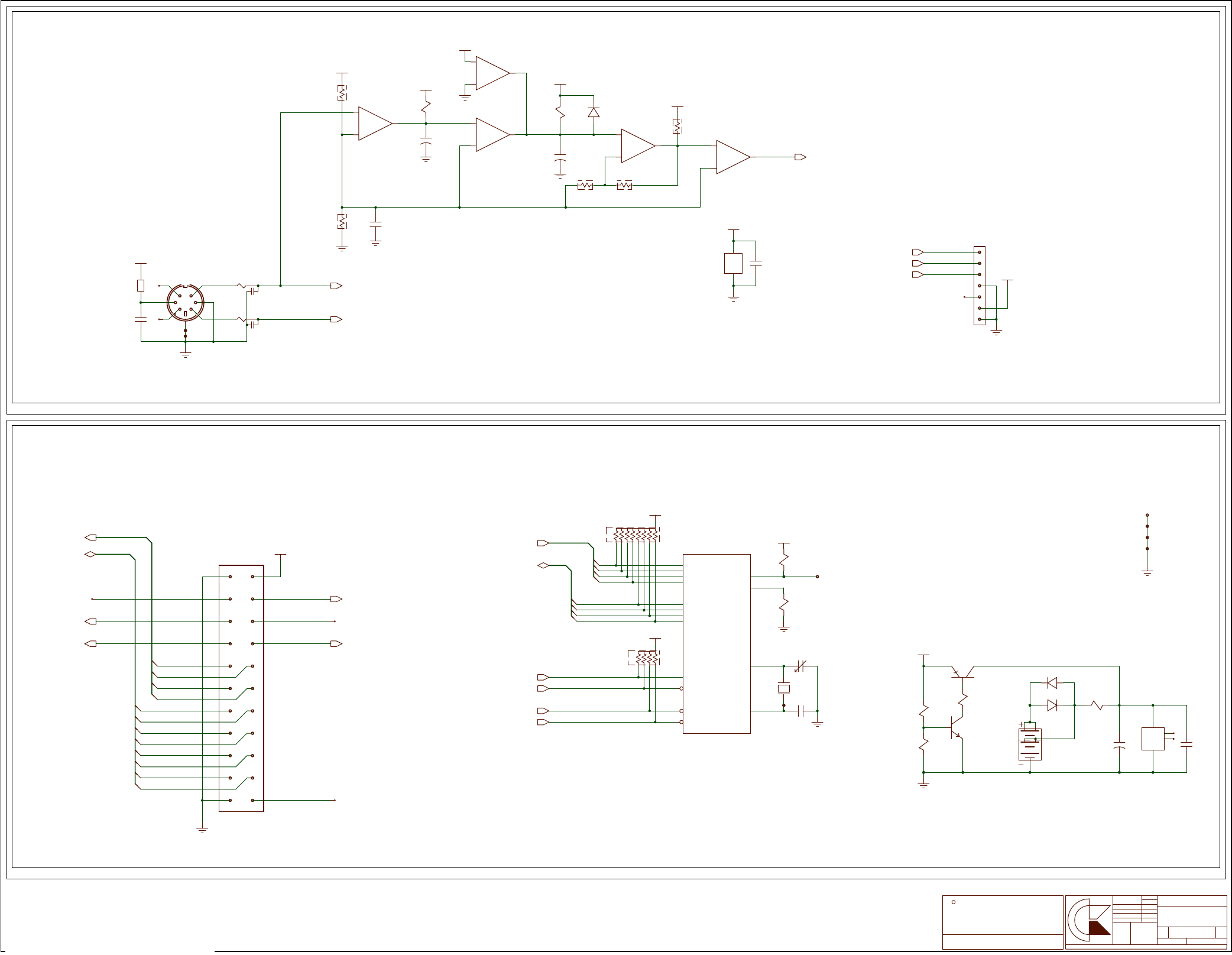The image size is (1232, 955).
Task: Click the three-resistor network near IC
Action: click(x=644, y=658)
